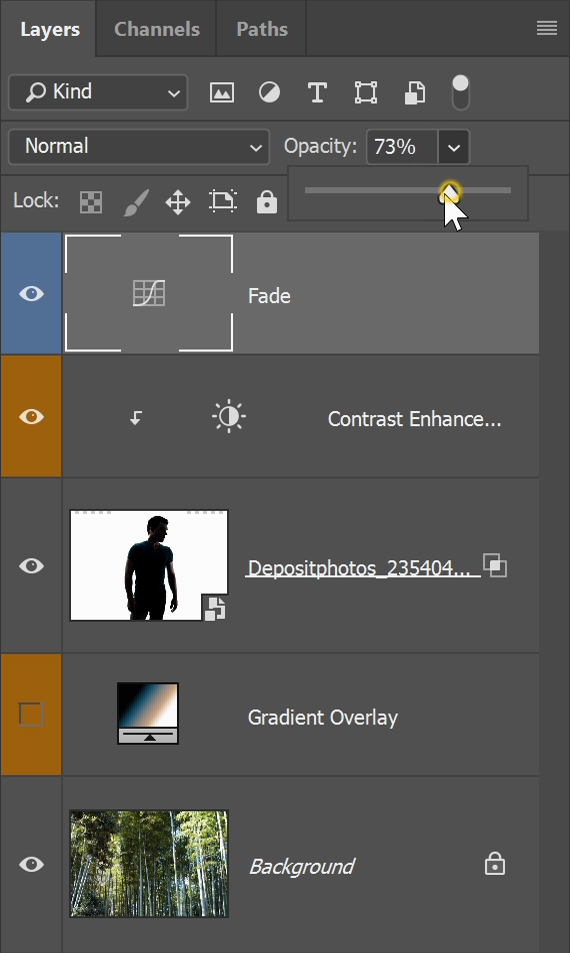
Task: Lock position move icon
Action: pyautogui.click(x=178, y=202)
